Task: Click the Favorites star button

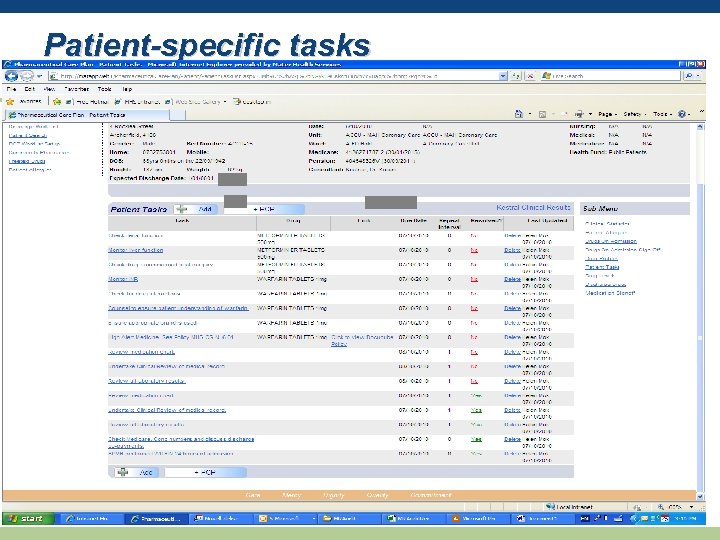Action: click(x=25, y=101)
